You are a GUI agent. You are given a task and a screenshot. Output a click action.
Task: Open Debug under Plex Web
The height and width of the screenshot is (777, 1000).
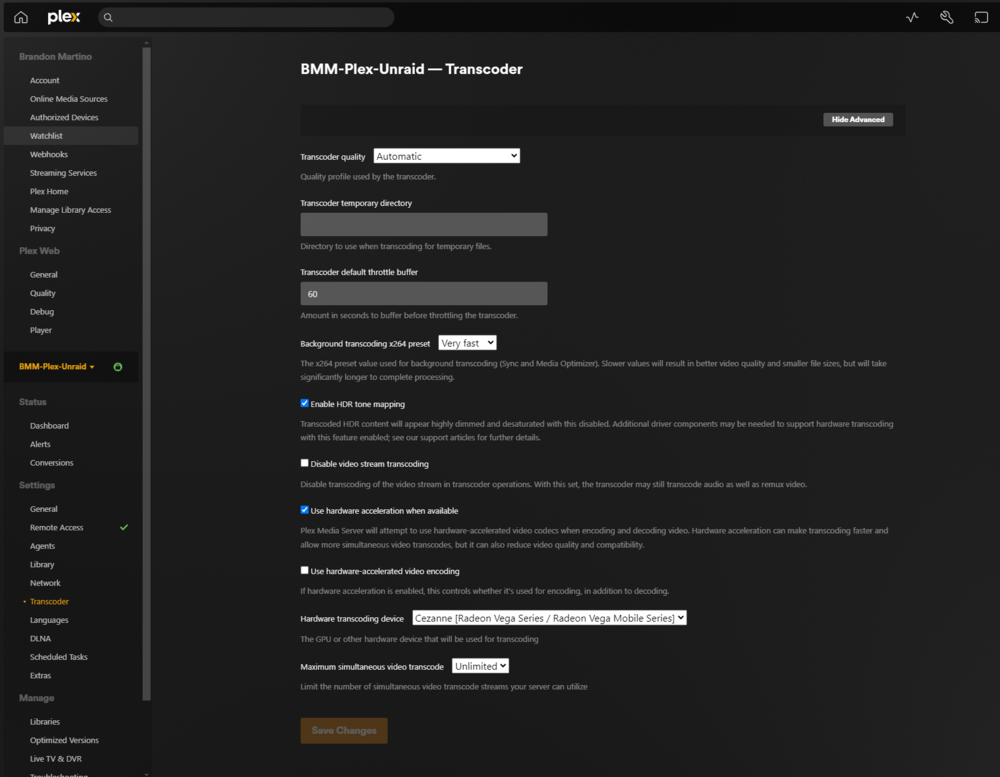point(41,312)
